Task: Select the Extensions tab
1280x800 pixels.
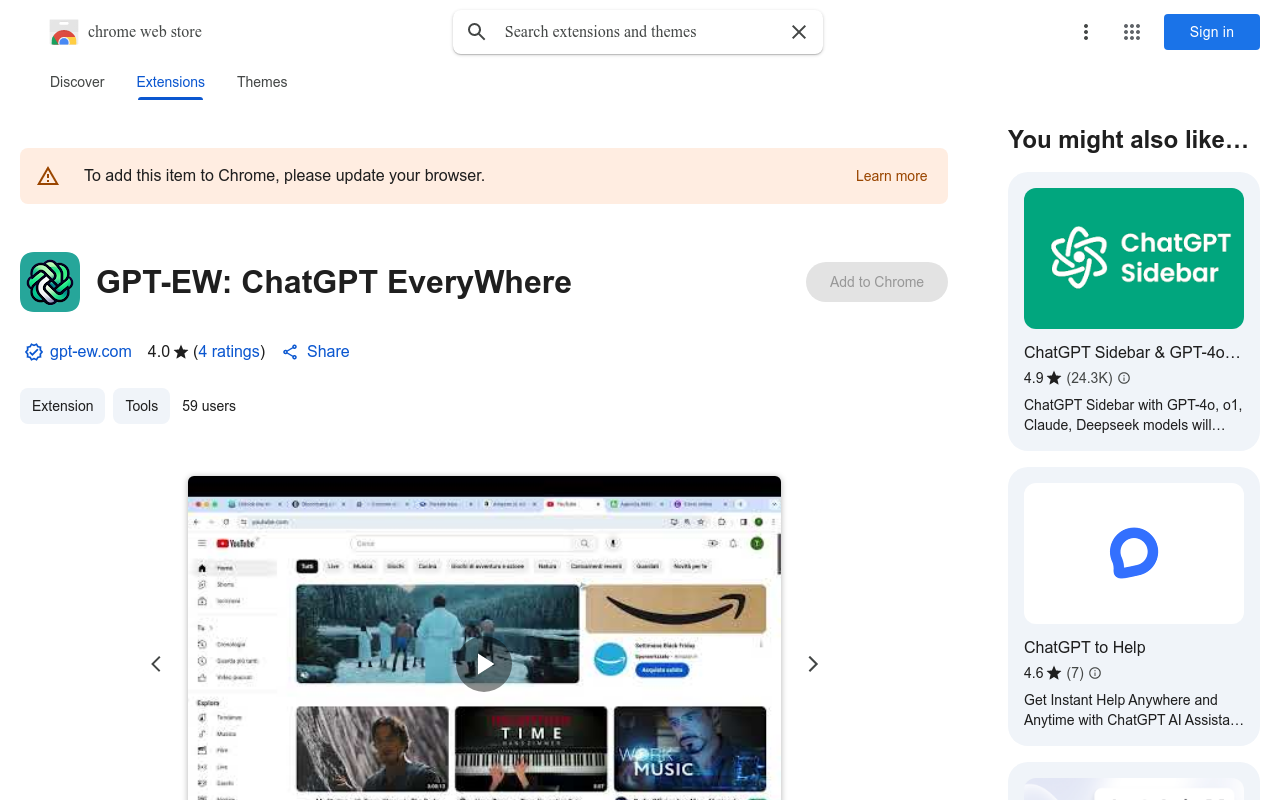Action: coord(171,82)
